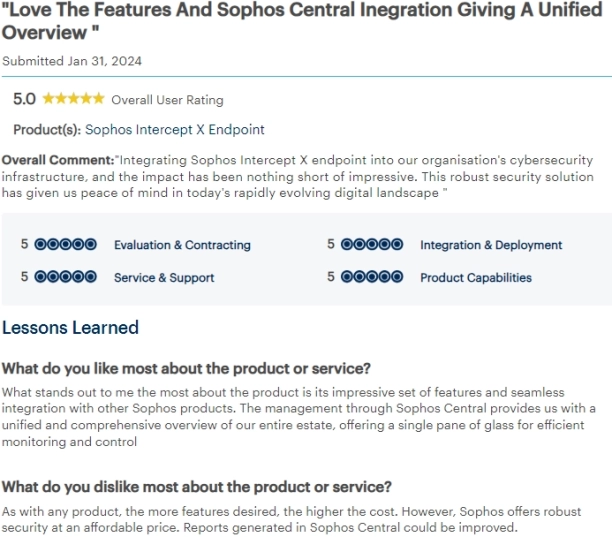This screenshot has width=612, height=537.
Task: Select the Lessons Learned section heading
Action: point(70,328)
